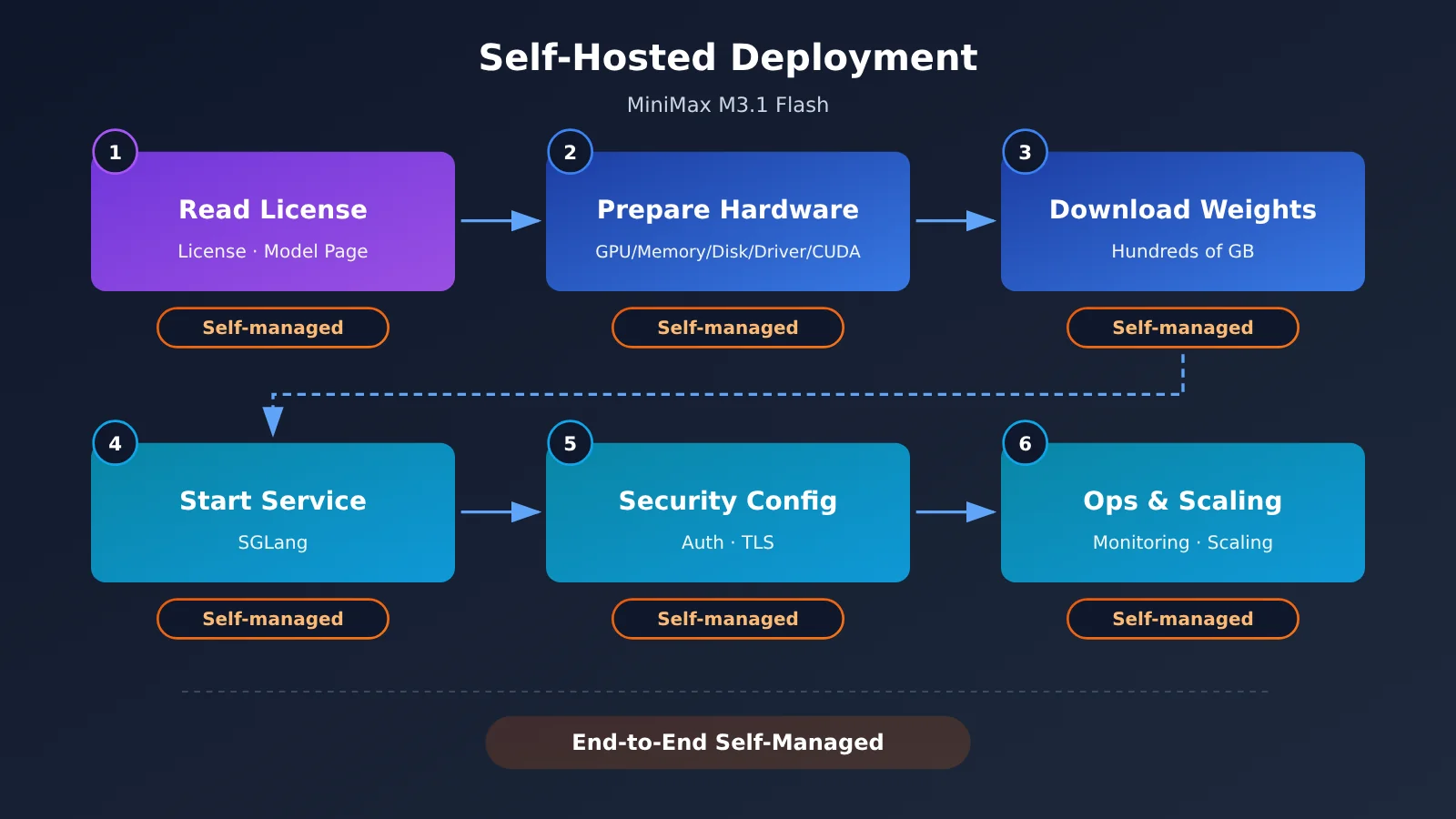This screenshot has height=819, width=1456.
Task: Click the Self-managed pill under Start Service
Action: click(273, 619)
